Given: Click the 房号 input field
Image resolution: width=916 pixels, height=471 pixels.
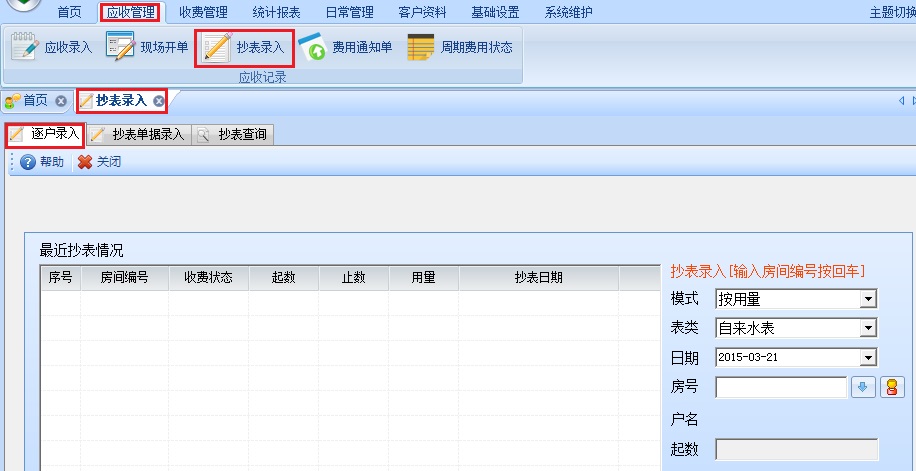Looking at the screenshot, I should pos(781,387).
